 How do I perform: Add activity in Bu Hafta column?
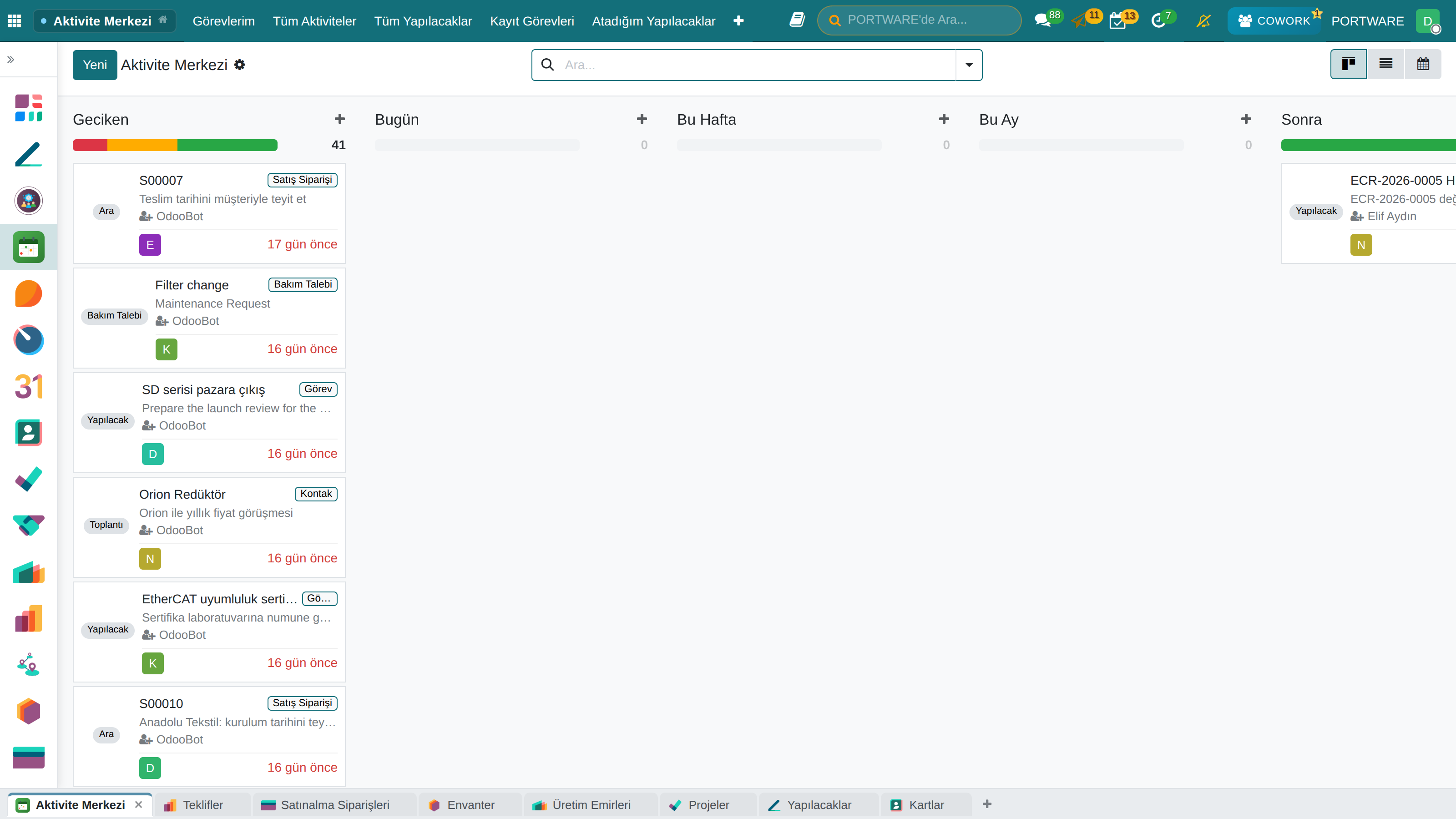pos(944,119)
